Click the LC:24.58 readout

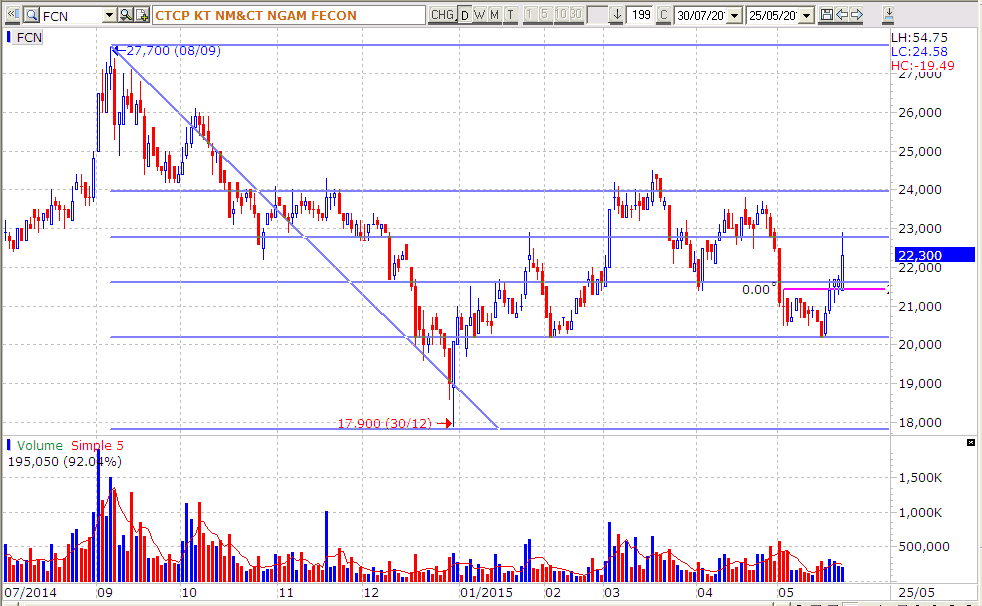[x=919, y=52]
